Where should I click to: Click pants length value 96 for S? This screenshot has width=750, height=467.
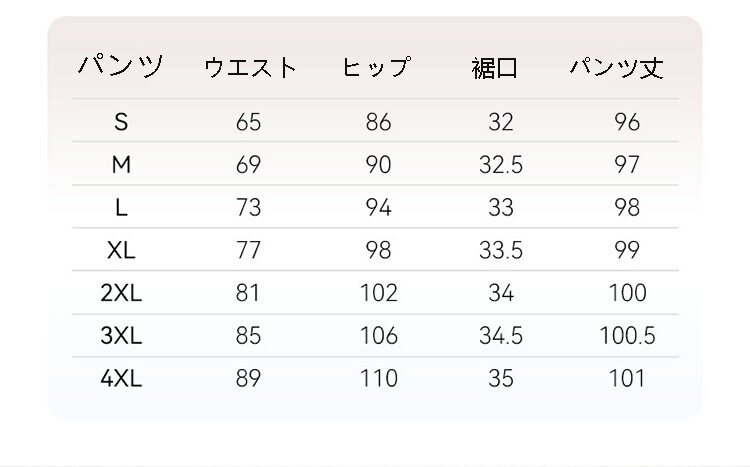point(627,122)
